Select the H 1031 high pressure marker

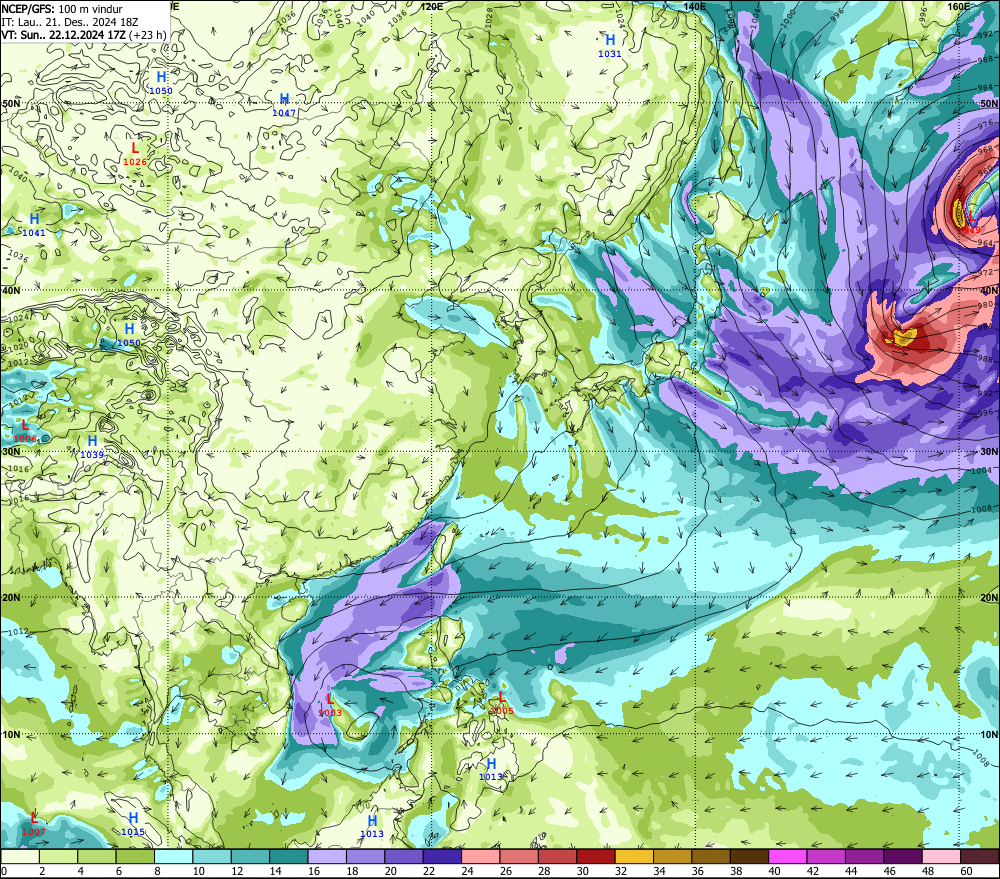[610, 46]
